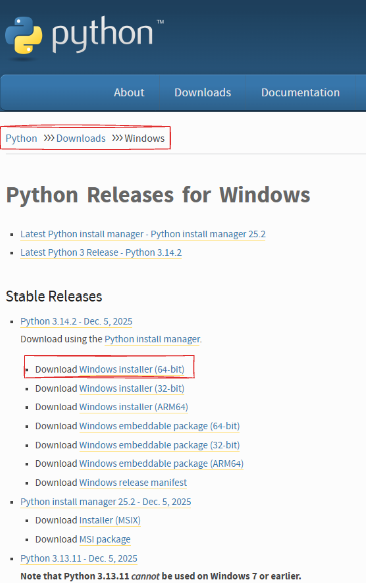This screenshot has width=366, height=588.
Task: Open Python 3.13.11 - Dec. 5, 2025 release
Action: [79, 558]
